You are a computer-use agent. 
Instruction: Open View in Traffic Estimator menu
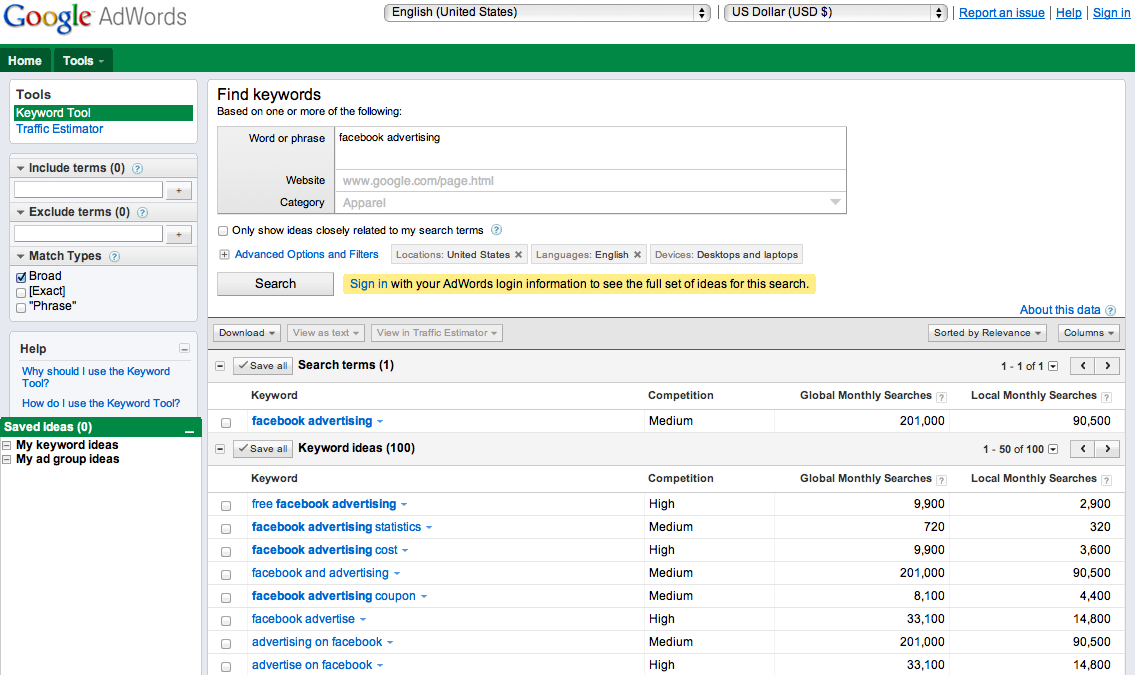436,333
